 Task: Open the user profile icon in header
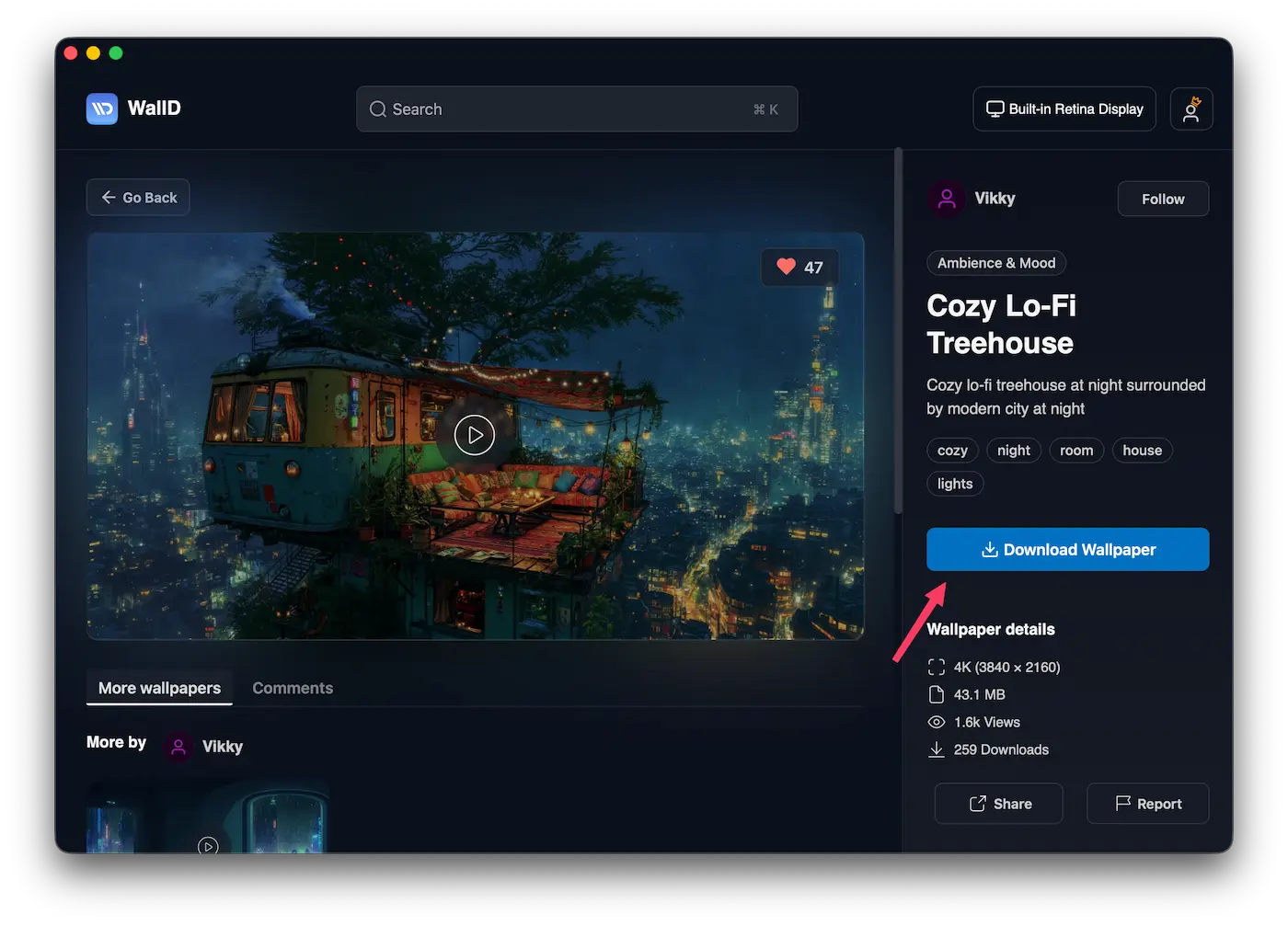(1190, 109)
